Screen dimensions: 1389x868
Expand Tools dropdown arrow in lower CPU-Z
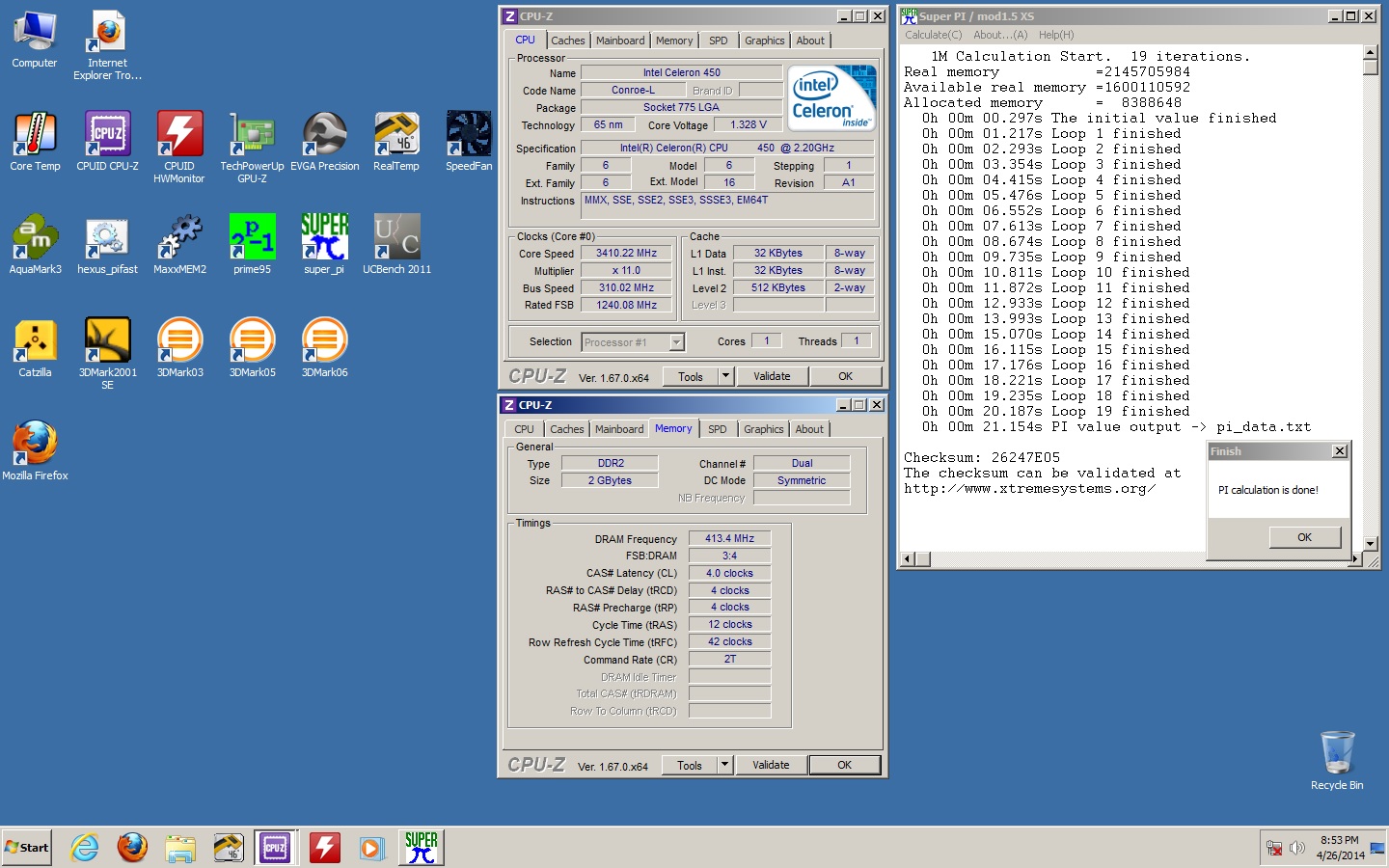[725, 765]
